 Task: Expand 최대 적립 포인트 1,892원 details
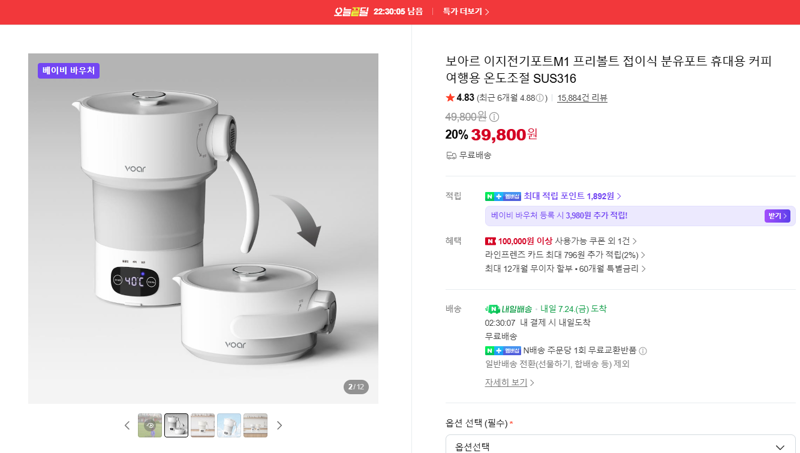[572, 196]
